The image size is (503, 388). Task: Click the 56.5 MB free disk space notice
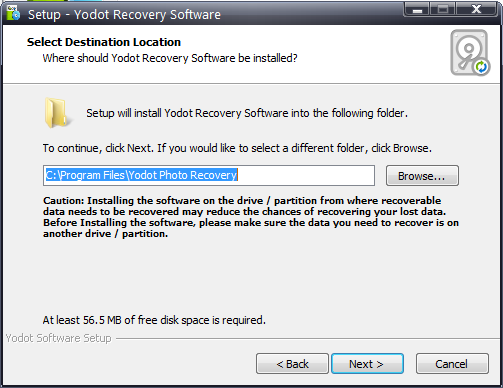click(x=154, y=320)
